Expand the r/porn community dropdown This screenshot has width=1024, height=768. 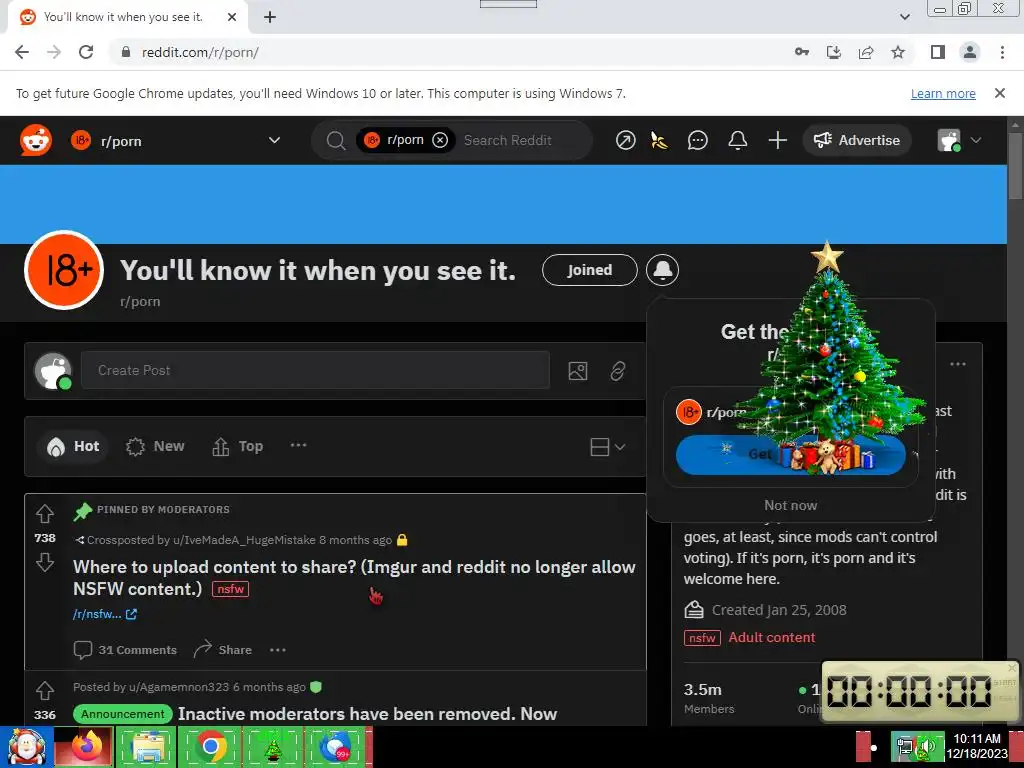coord(274,140)
